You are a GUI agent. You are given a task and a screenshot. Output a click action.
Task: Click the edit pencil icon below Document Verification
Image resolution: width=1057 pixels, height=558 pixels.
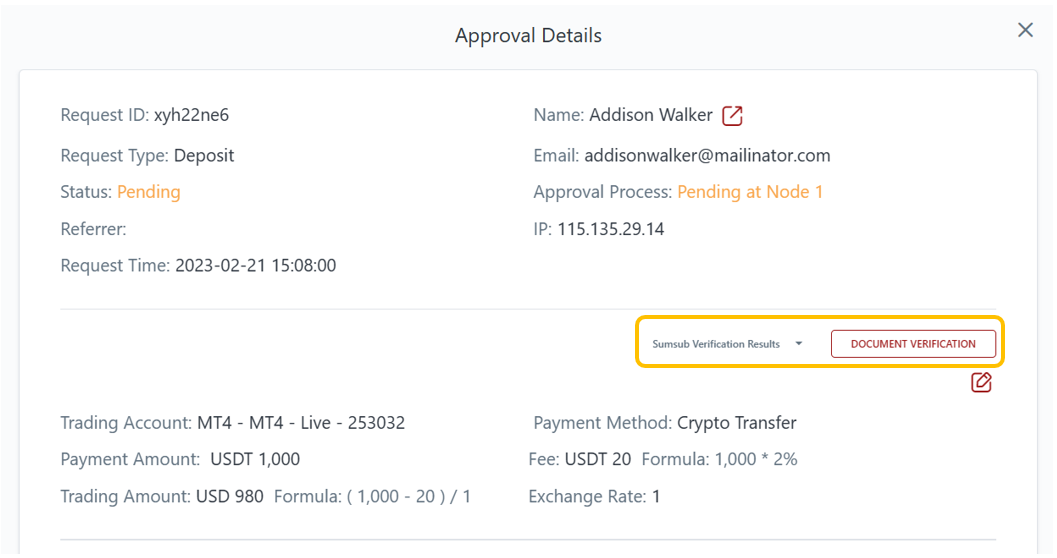pos(981,382)
